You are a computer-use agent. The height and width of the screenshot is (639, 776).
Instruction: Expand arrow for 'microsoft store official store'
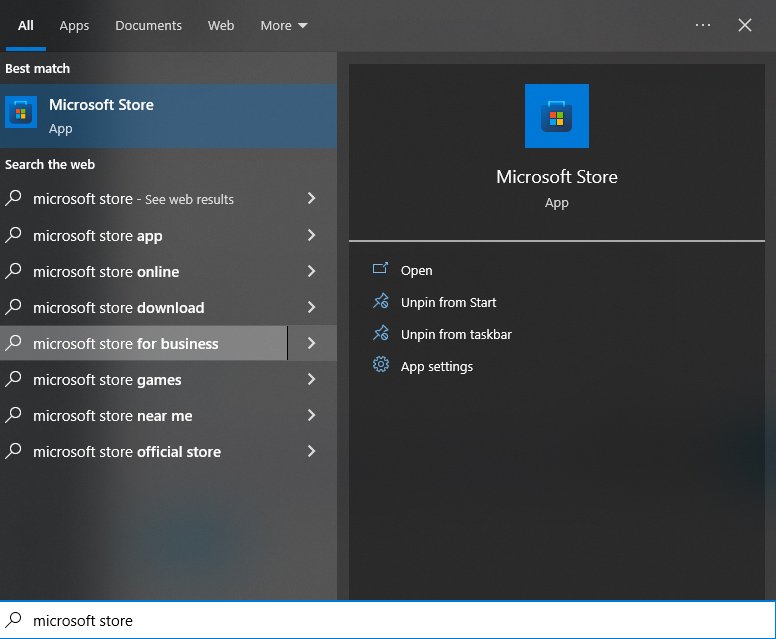pos(311,451)
